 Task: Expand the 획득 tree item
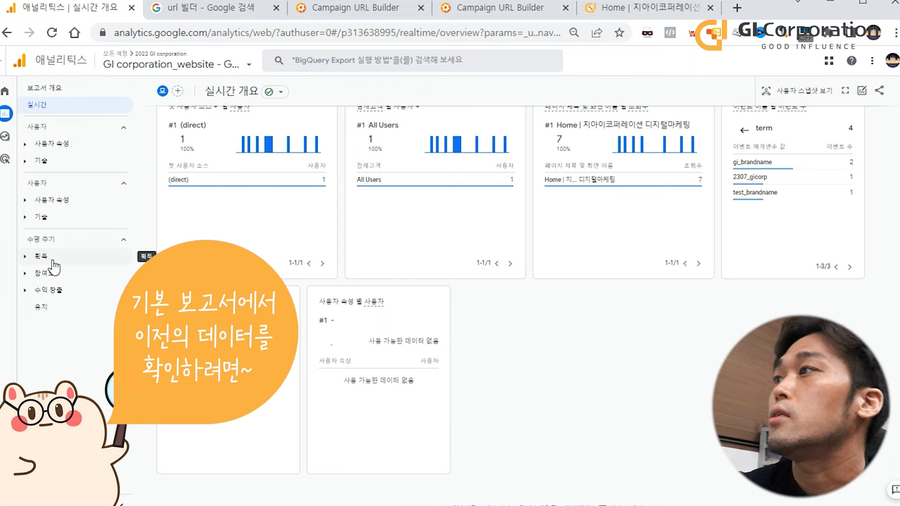click(25, 256)
